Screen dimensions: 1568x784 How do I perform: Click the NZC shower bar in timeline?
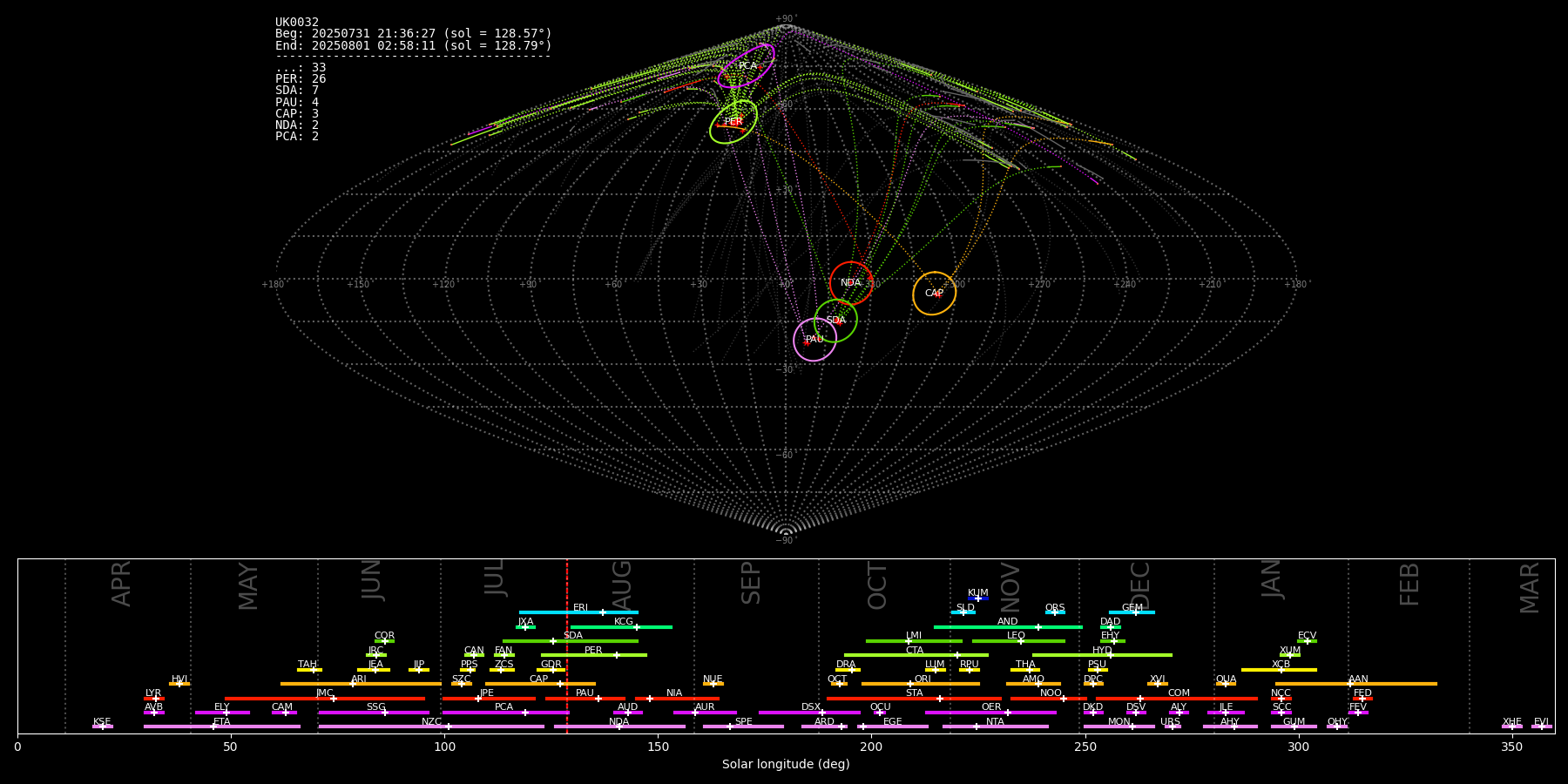pyautogui.click(x=431, y=727)
